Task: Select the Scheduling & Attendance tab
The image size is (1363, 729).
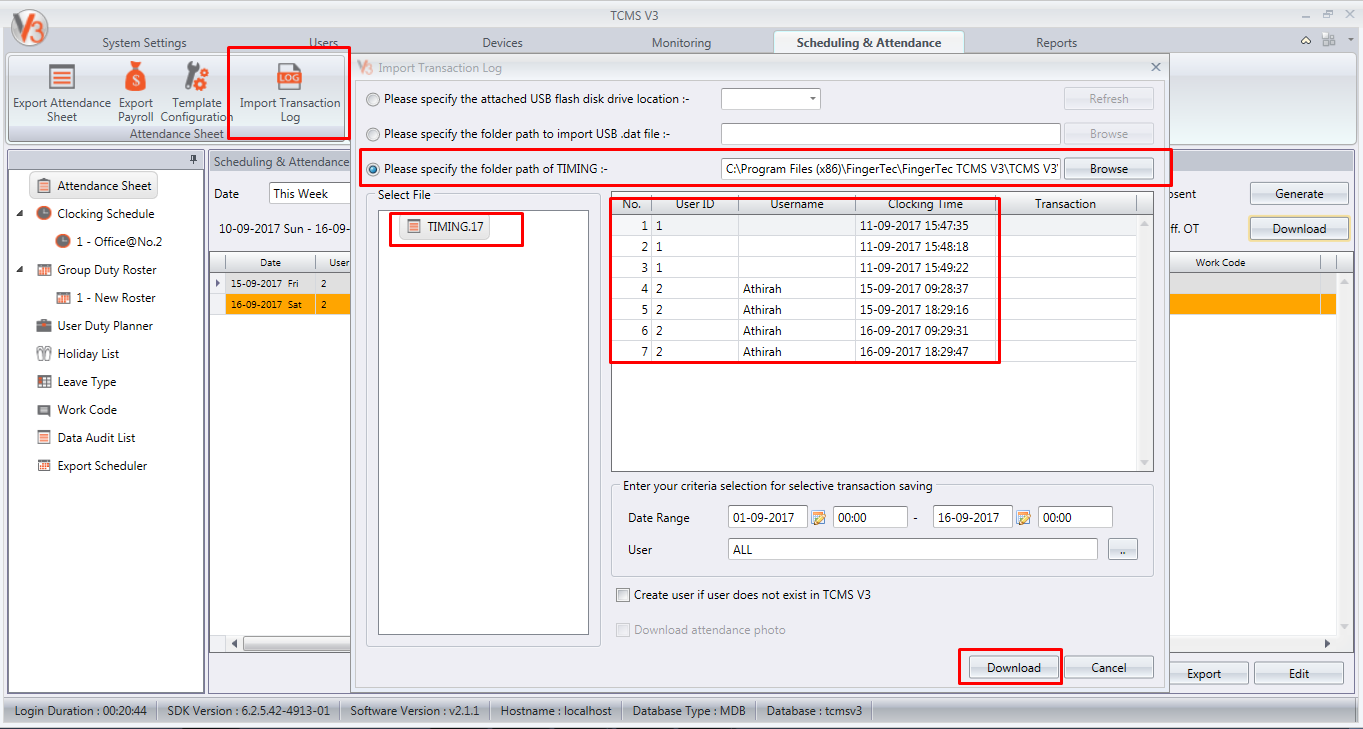Action: 869,43
